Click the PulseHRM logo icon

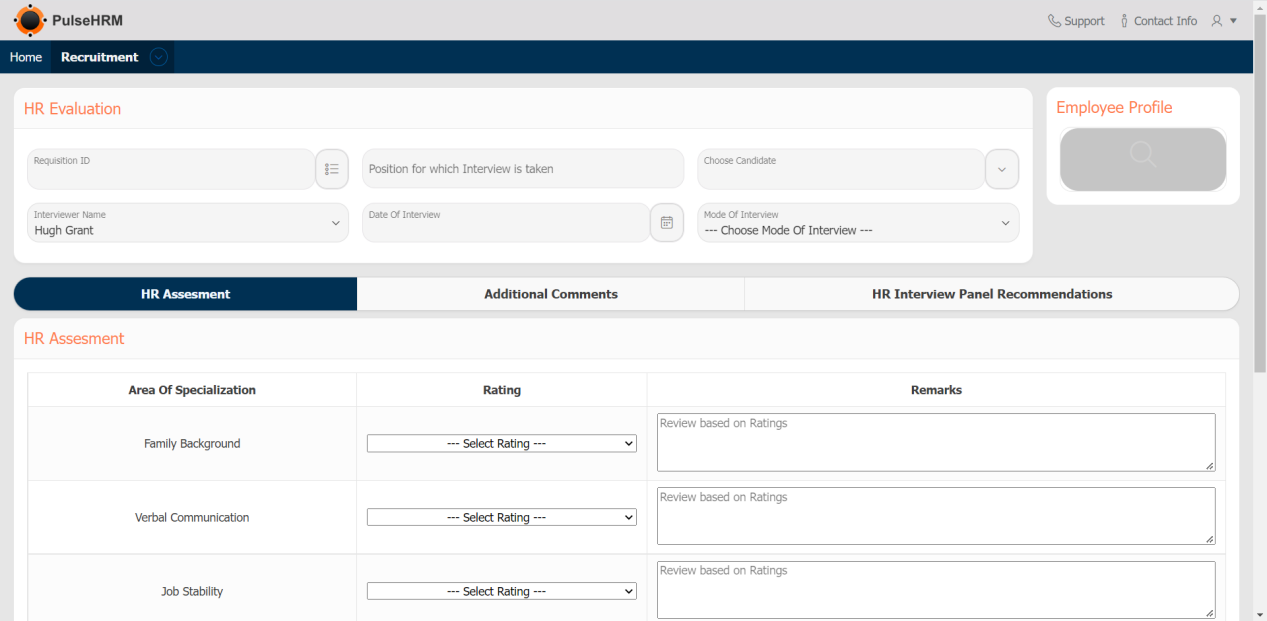coord(30,20)
